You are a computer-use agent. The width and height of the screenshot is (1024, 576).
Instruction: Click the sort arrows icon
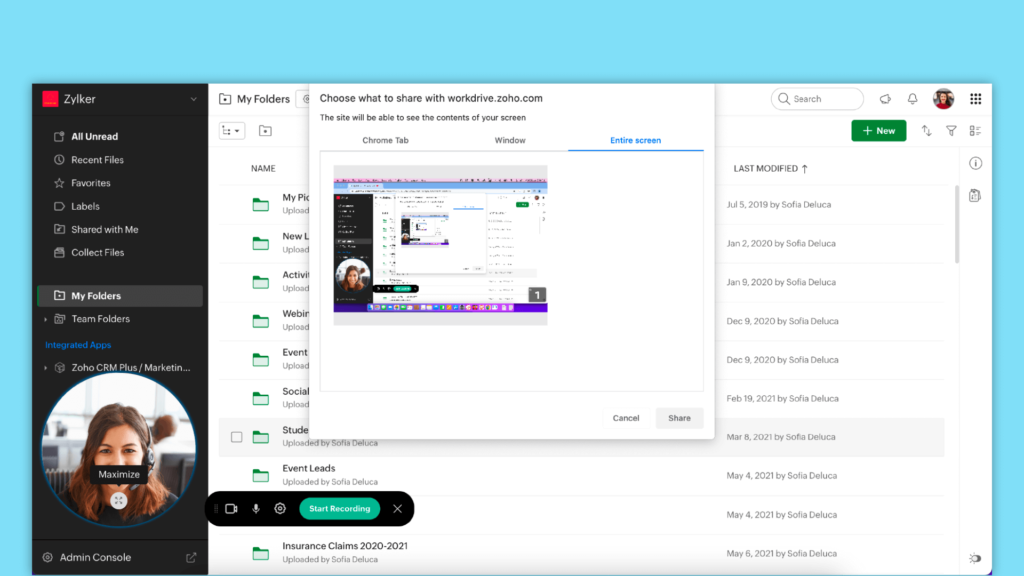tap(926, 131)
